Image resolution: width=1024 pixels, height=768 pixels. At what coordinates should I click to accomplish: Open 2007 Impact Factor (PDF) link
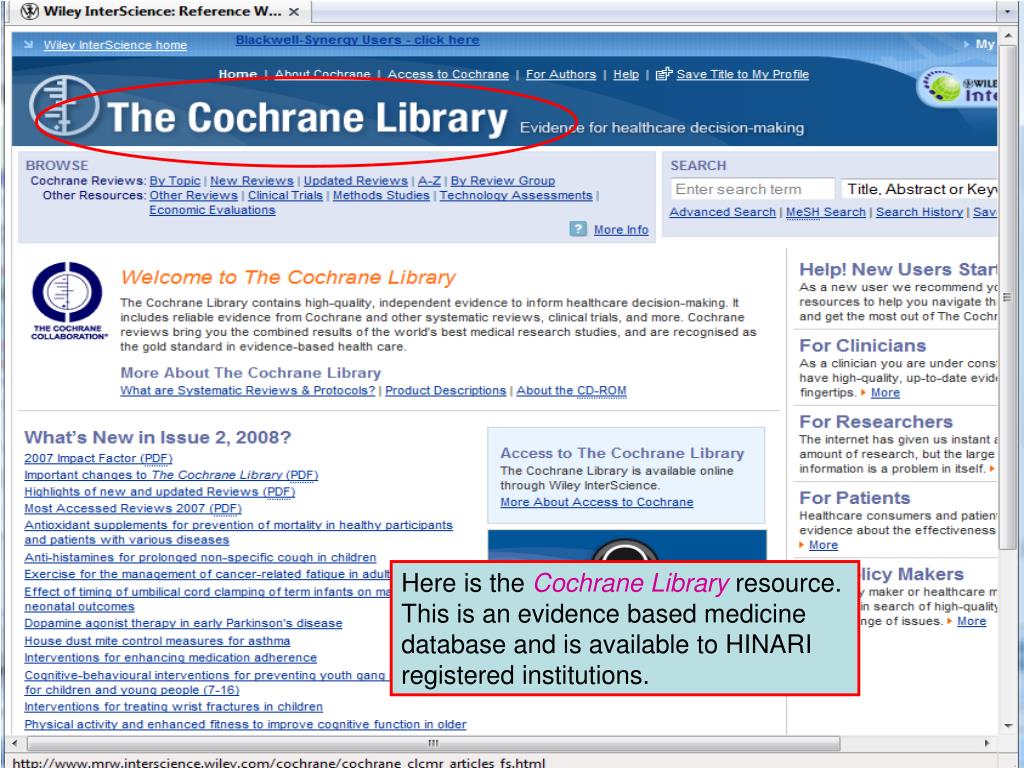click(99, 458)
